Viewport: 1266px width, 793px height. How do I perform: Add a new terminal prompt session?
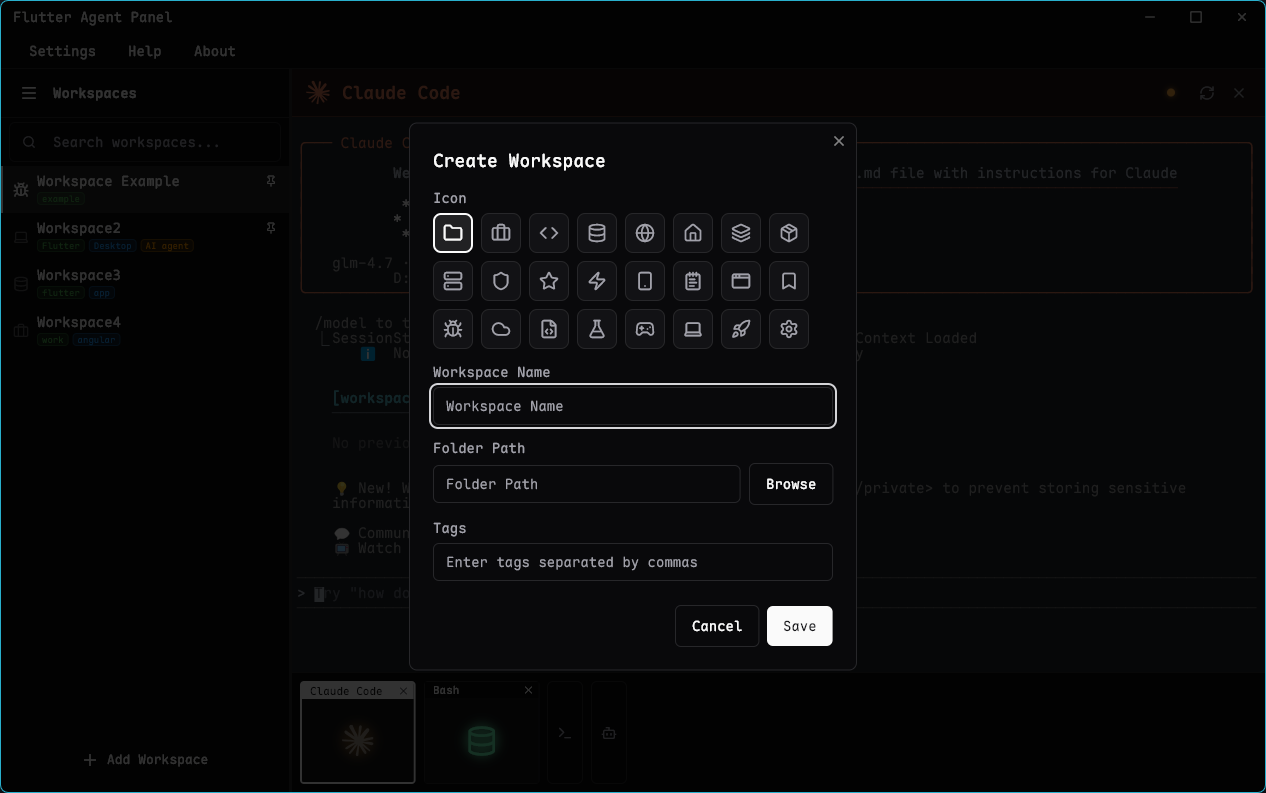pyautogui.click(x=565, y=733)
